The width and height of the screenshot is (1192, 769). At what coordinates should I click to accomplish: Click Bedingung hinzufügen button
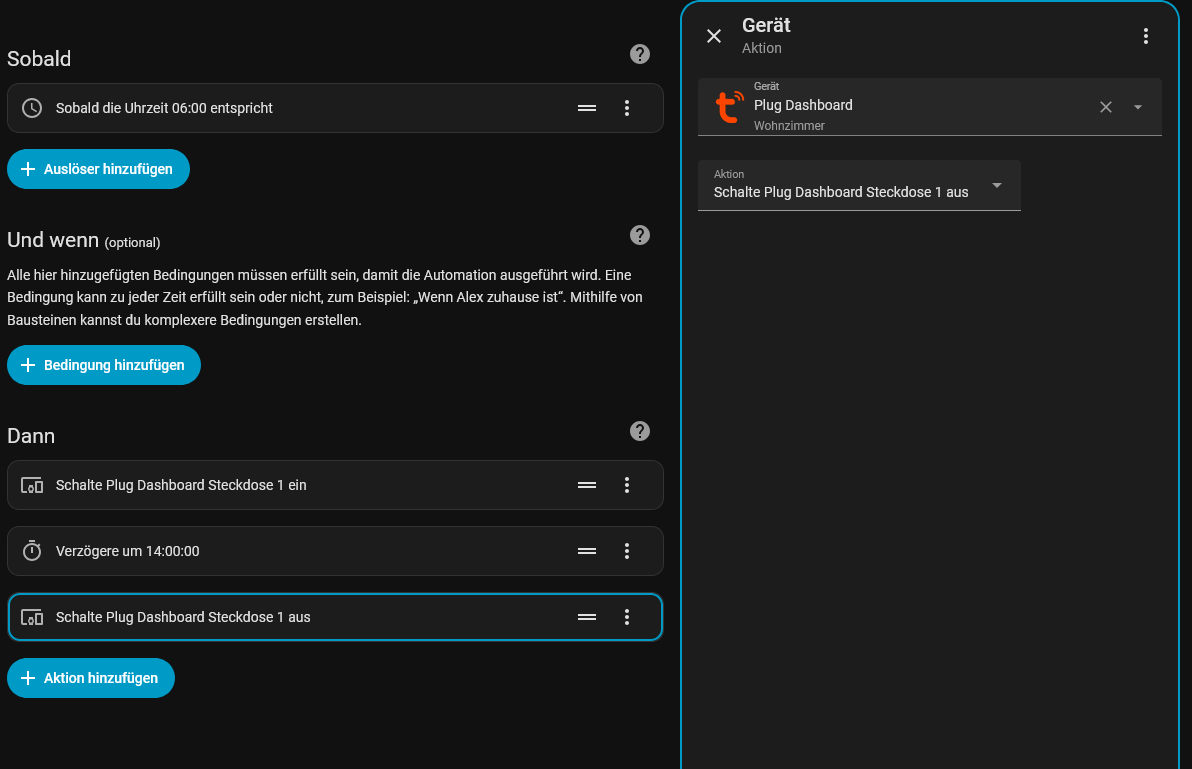click(x=104, y=365)
